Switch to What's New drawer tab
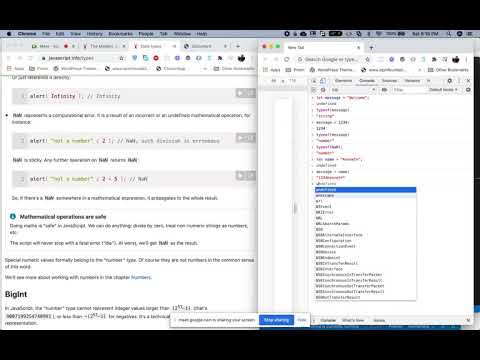Image resolution: width=480 pixels, height=360 pixels. point(353,320)
